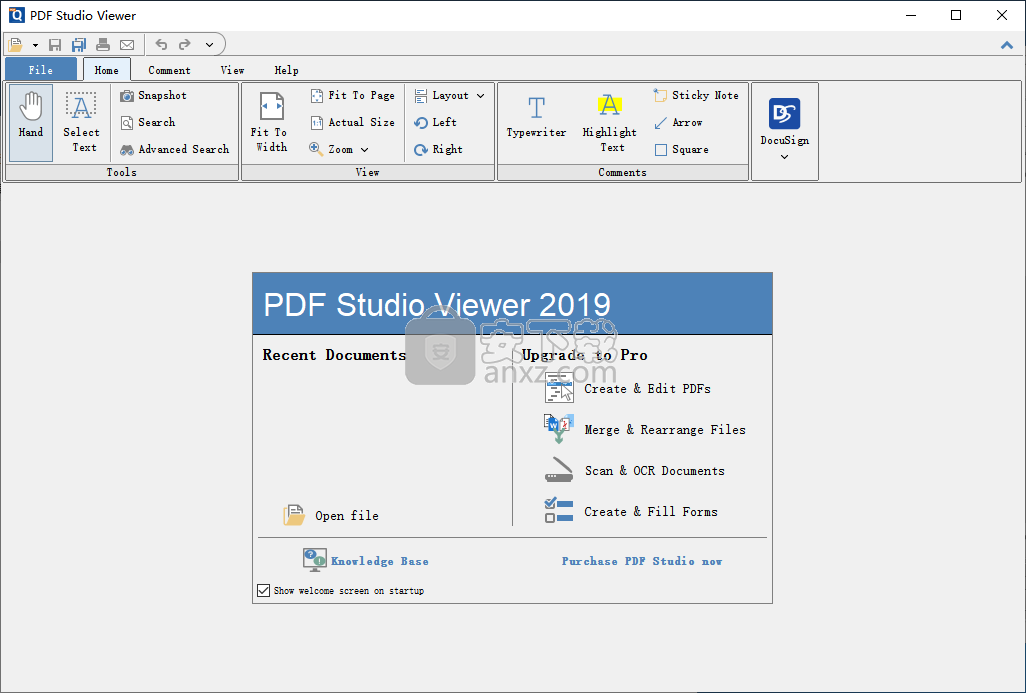Image resolution: width=1026 pixels, height=693 pixels.
Task: Expand the Layout dropdown
Action: (x=450, y=96)
